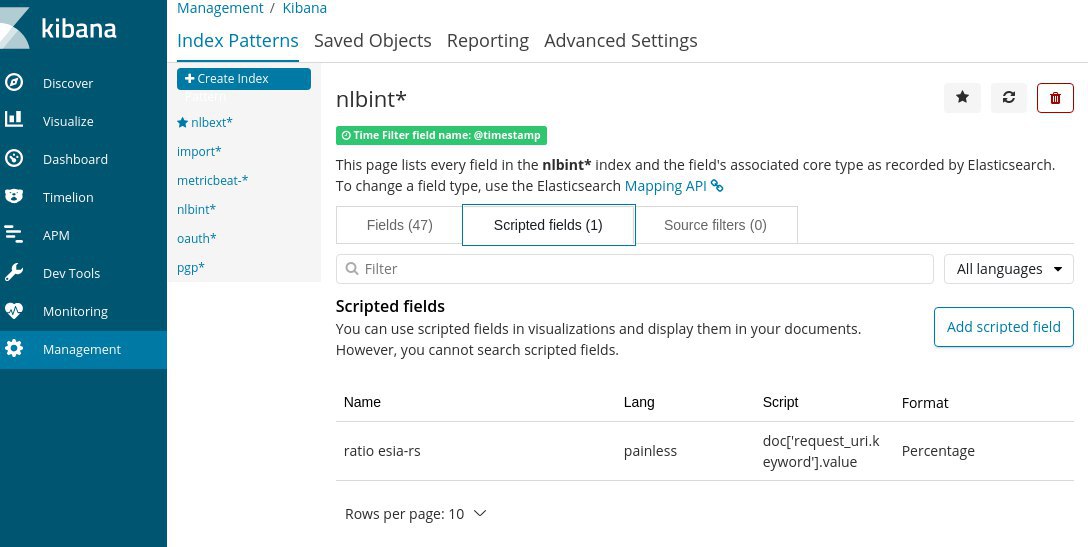Image resolution: width=1088 pixels, height=547 pixels.
Task: Click the Time Filter field name badge
Action: (441, 135)
